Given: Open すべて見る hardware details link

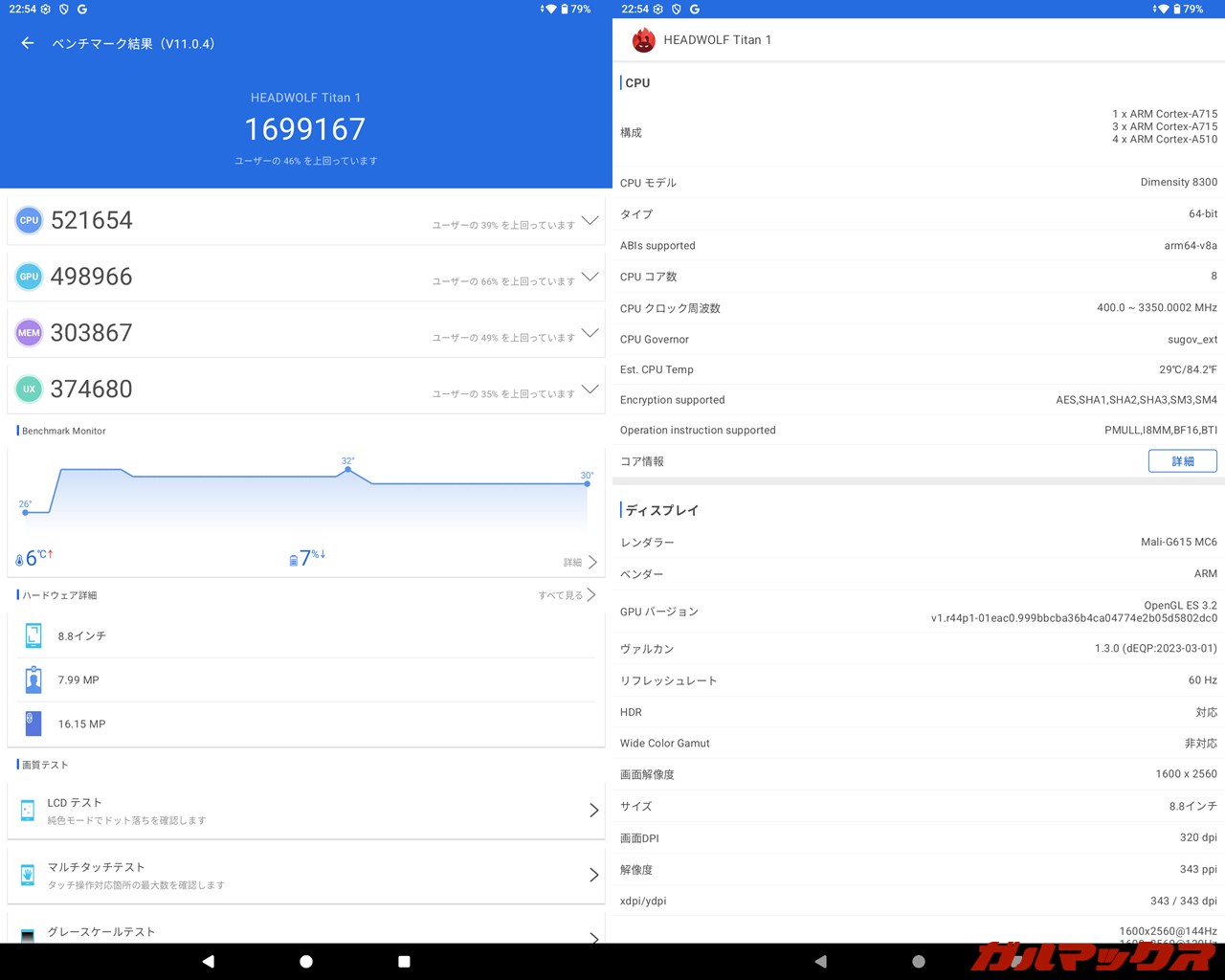Looking at the screenshot, I should click(567, 595).
